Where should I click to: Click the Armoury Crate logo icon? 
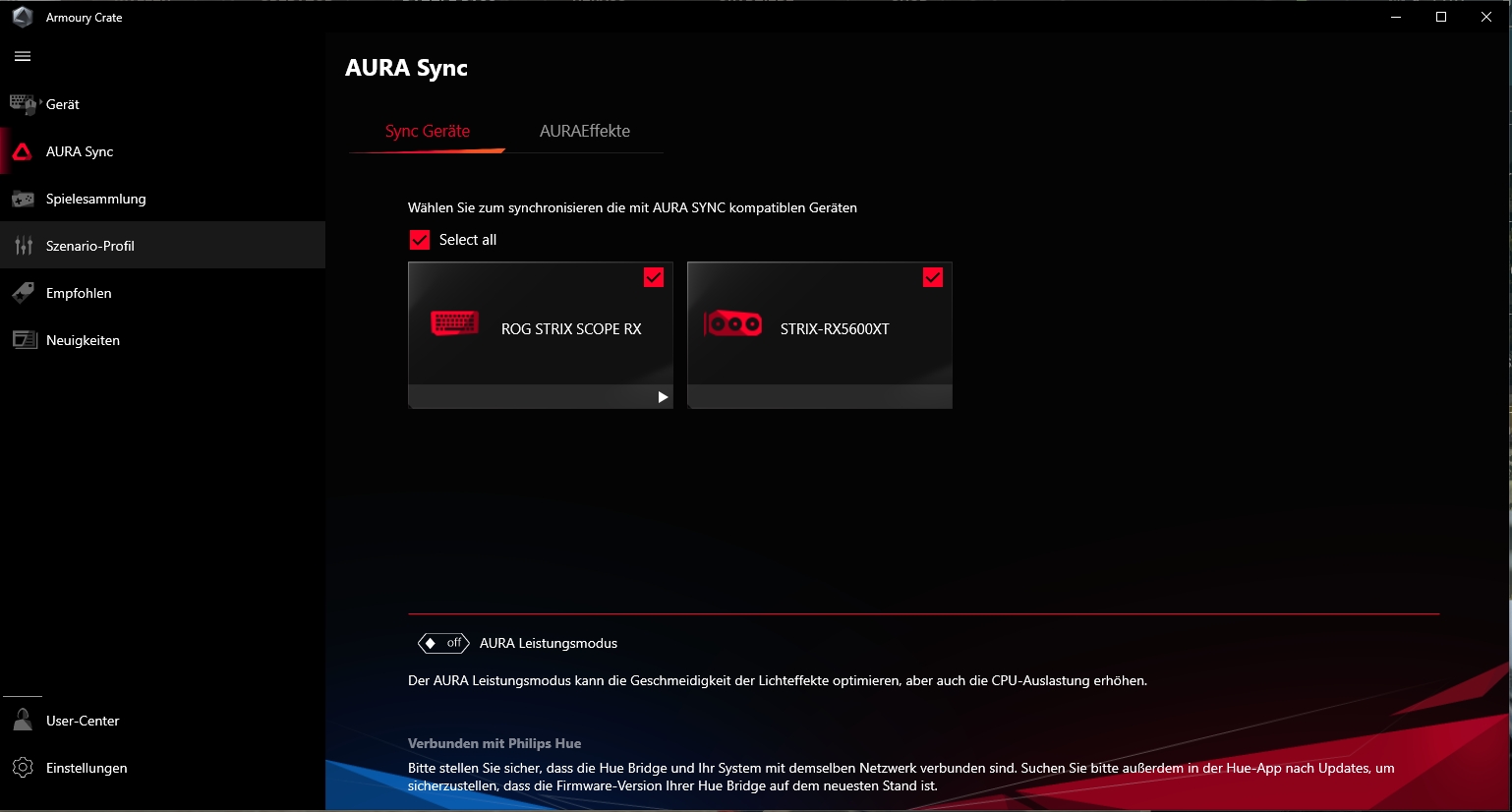(x=23, y=17)
